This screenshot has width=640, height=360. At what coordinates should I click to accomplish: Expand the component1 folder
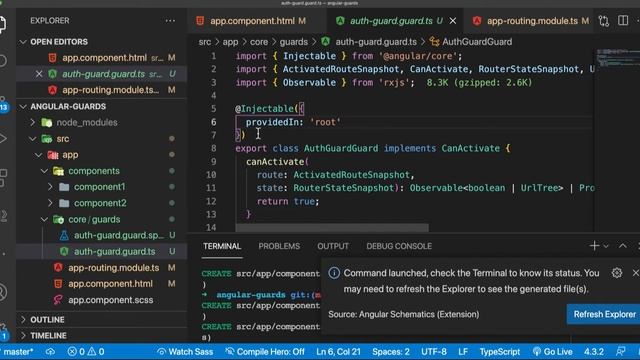(x=50, y=187)
